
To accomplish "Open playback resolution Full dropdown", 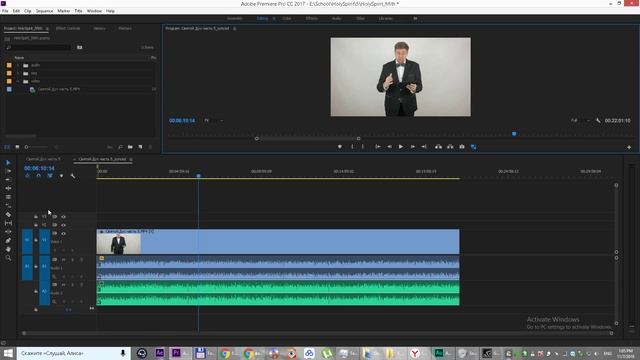I will 580,120.
